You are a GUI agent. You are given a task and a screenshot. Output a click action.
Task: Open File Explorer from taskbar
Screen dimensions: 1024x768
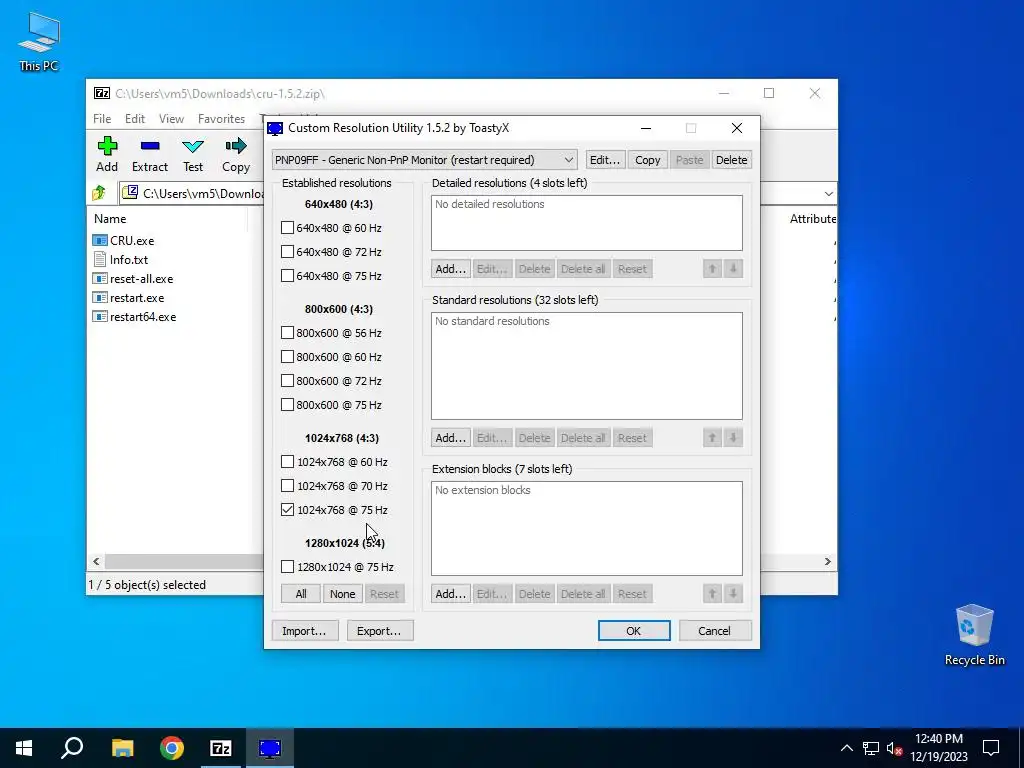coord(122,748)
